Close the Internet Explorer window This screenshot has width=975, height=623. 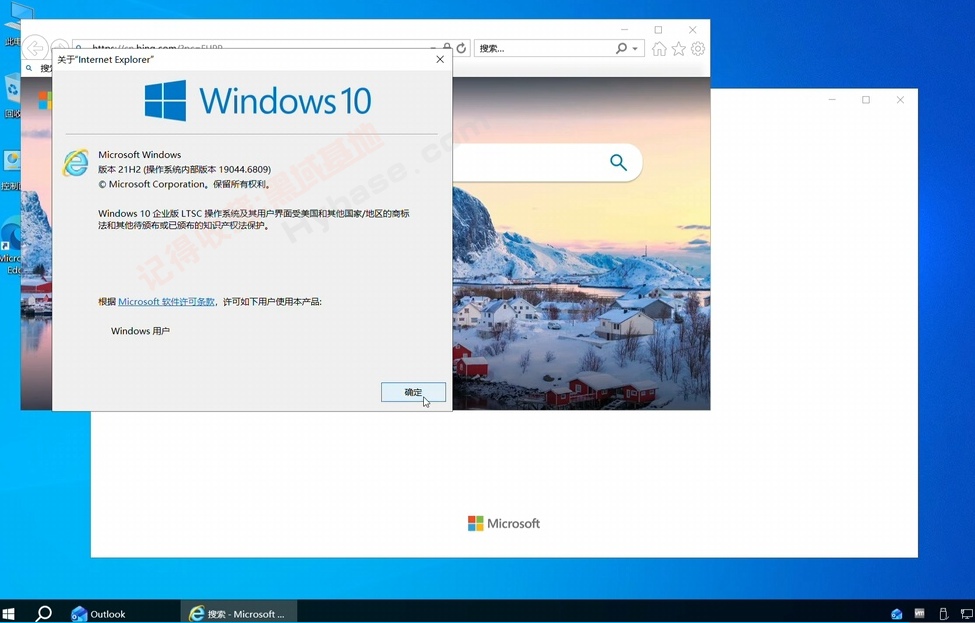(x=693, y=30)
